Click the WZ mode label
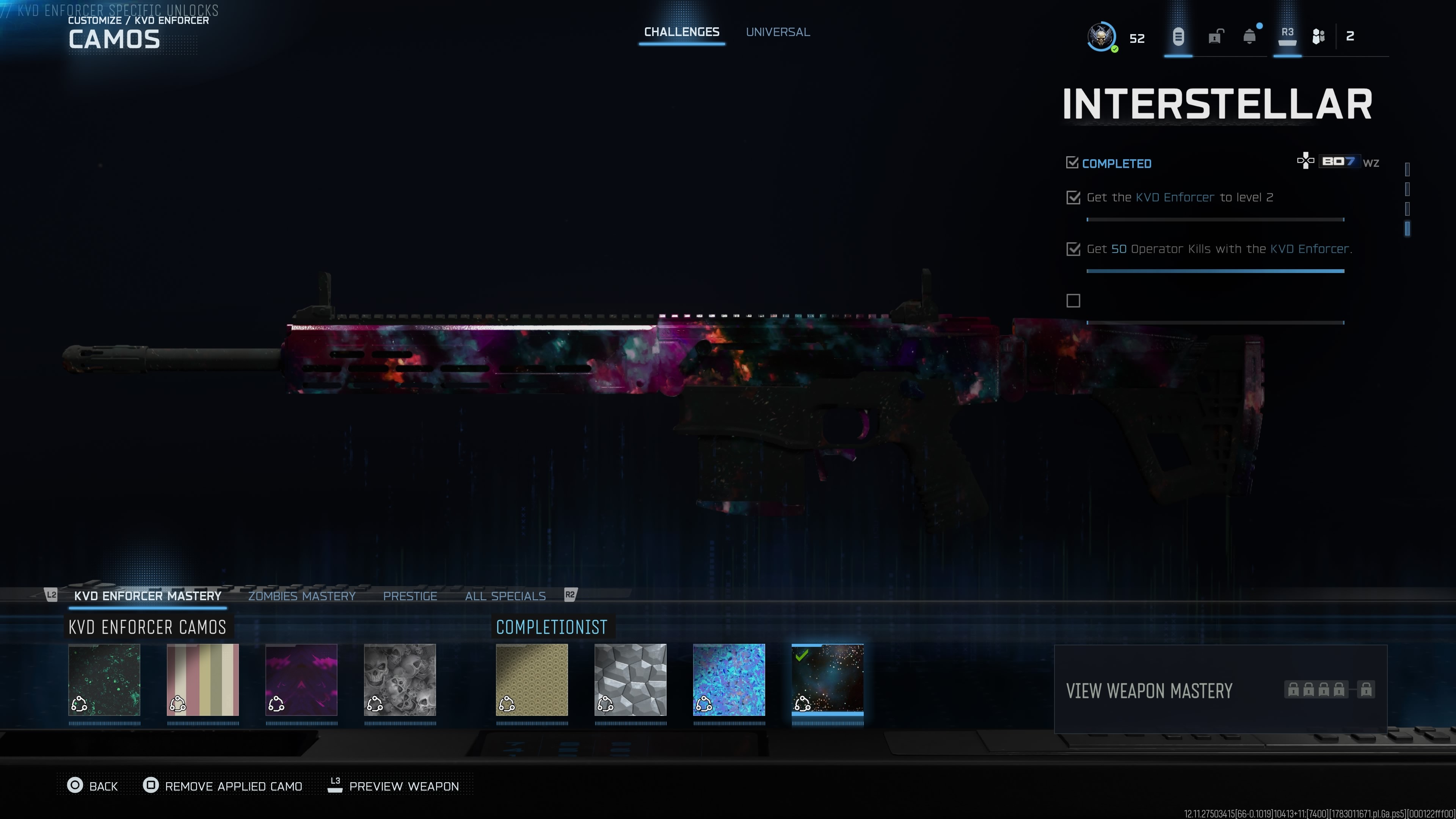 pos(1371,163)
